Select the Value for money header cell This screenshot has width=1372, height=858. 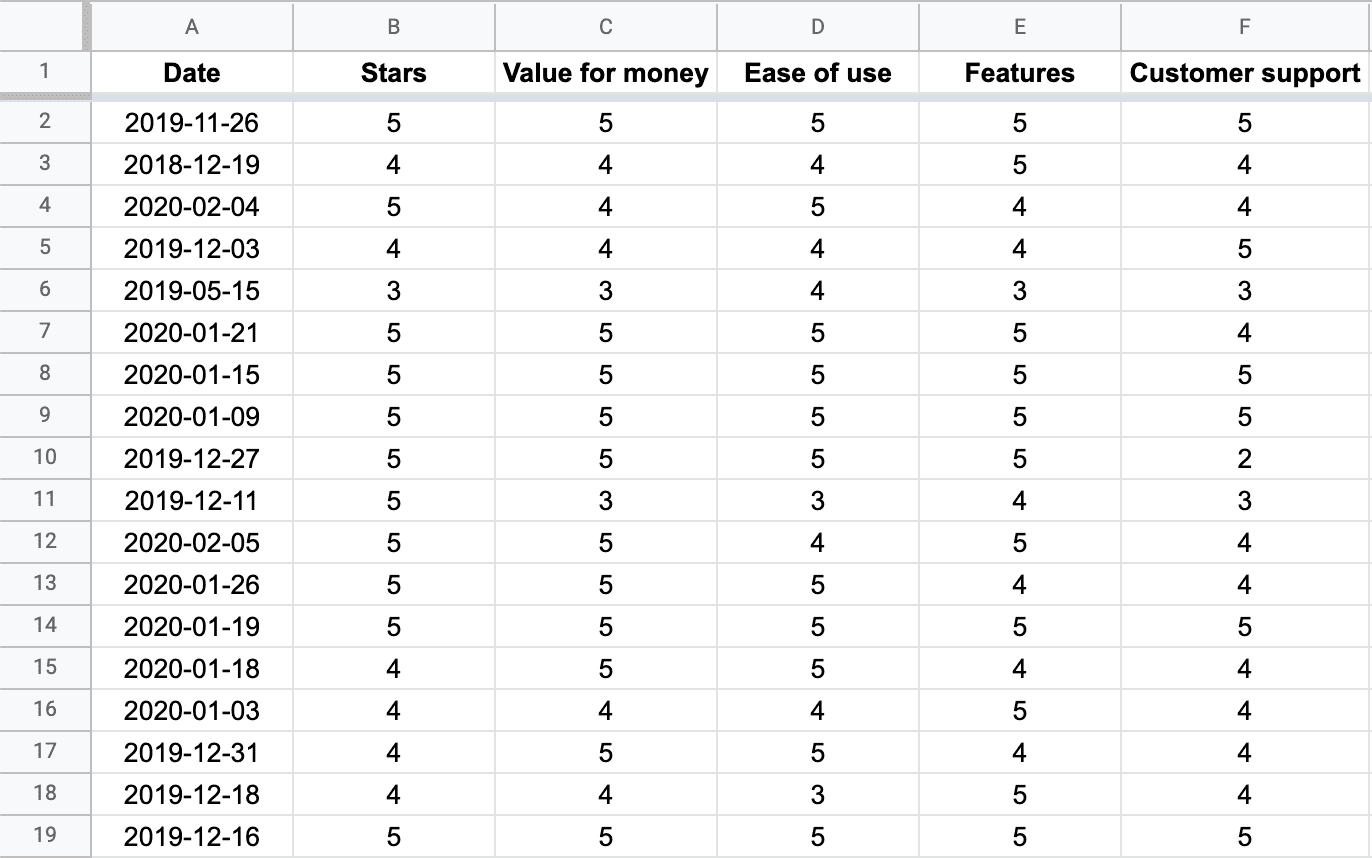(606, 73)
